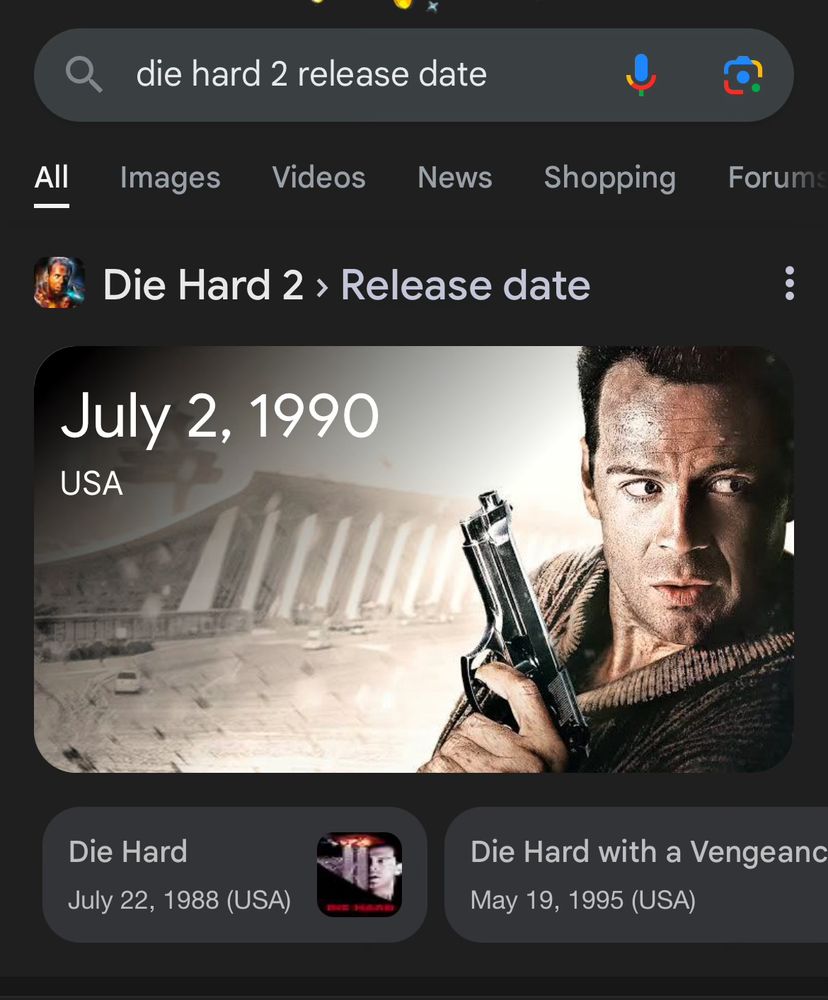Select the All results tab
Image resolution: width=828 pixels, height=1000 pixels.
[x=51, y=177]
